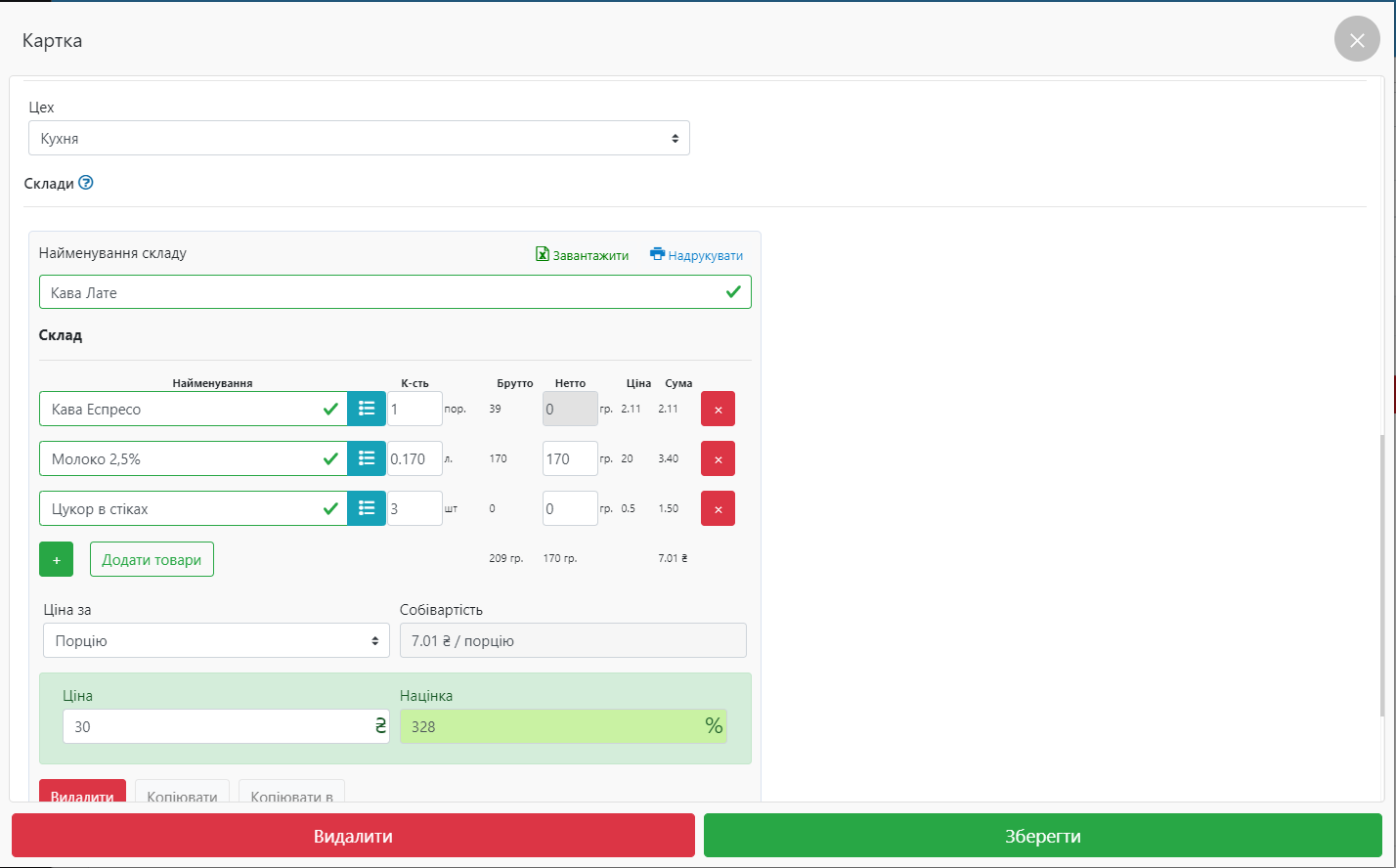Image resolution: width=1396 pixels, height=868 pixels.
Task: Open the list icon for Цукор в стіках
Action: pyautogui.click(x=367, y=508)
